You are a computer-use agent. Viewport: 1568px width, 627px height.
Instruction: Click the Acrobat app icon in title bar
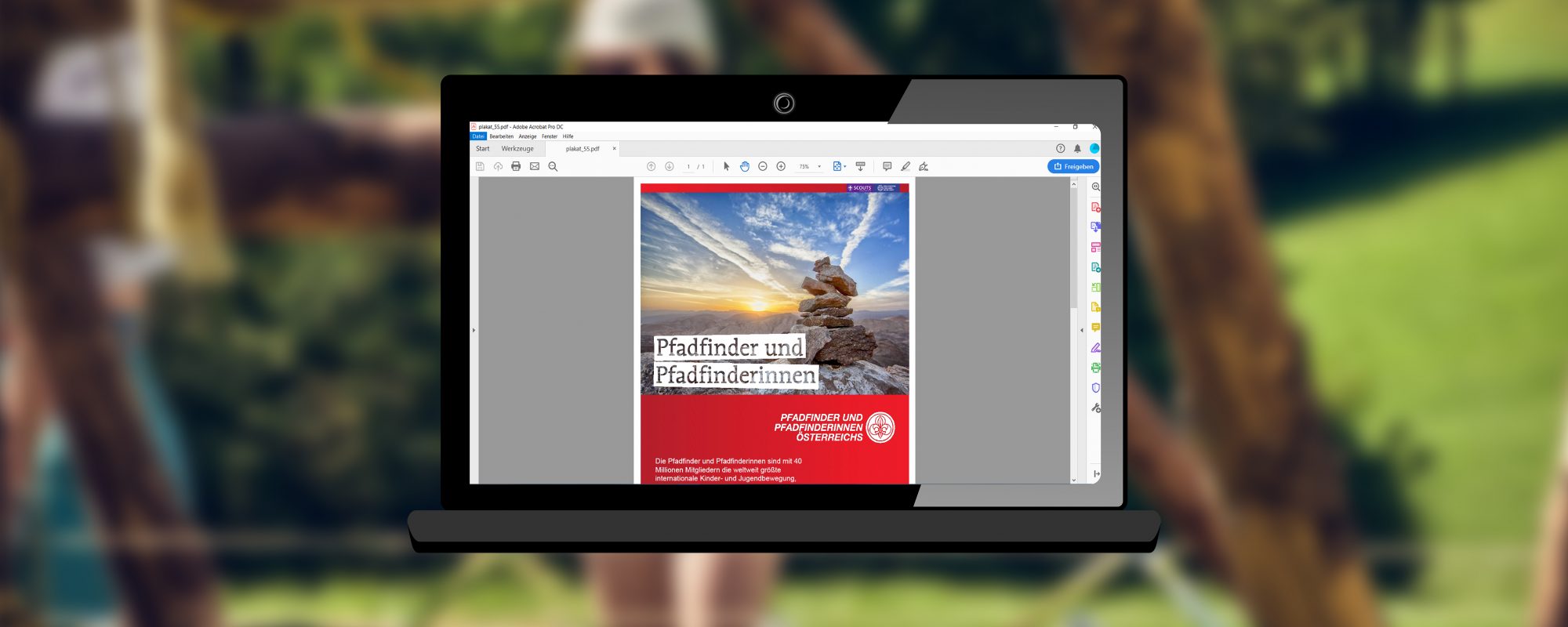(474, 126)
